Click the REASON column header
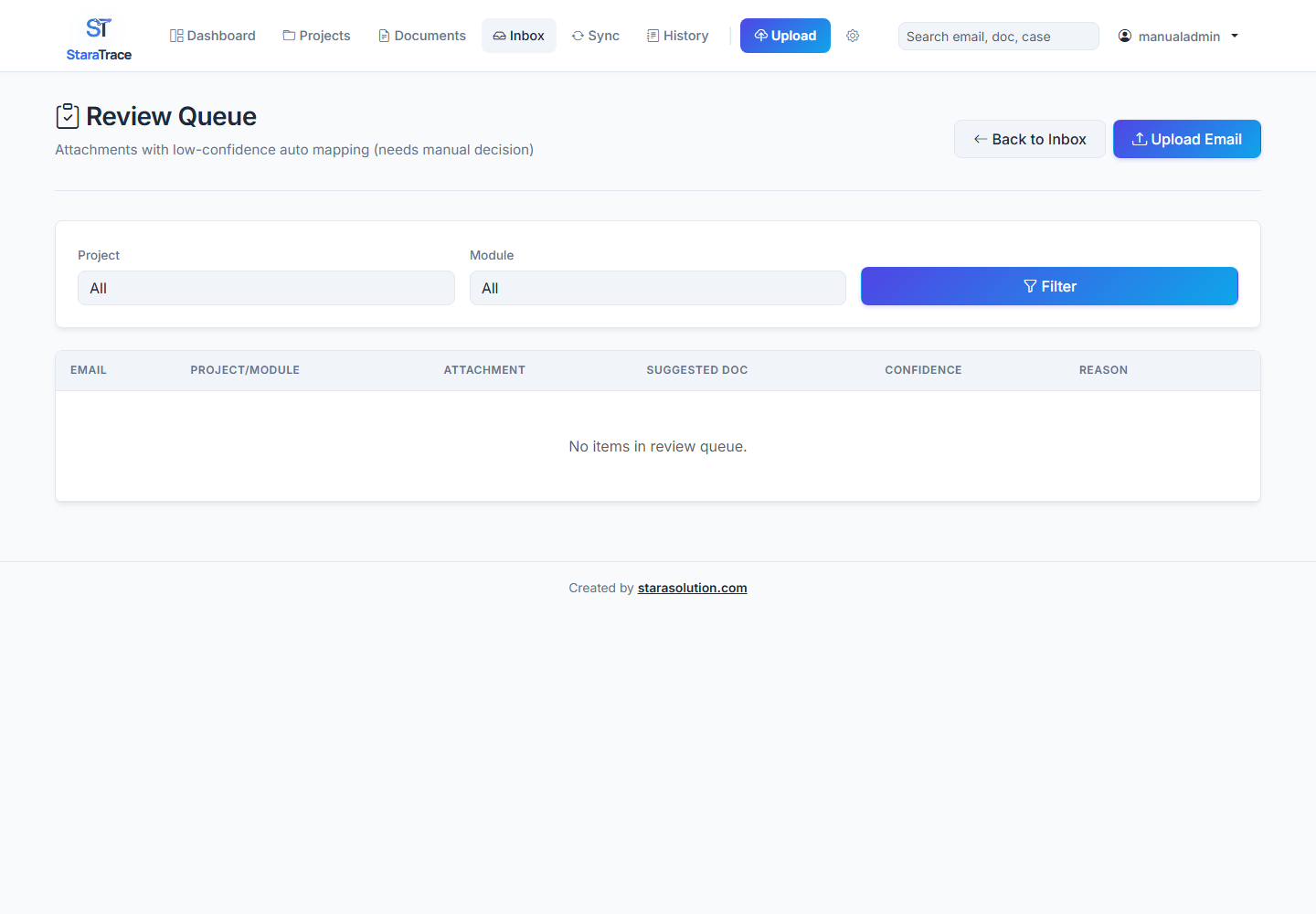 click(1103, 370)
